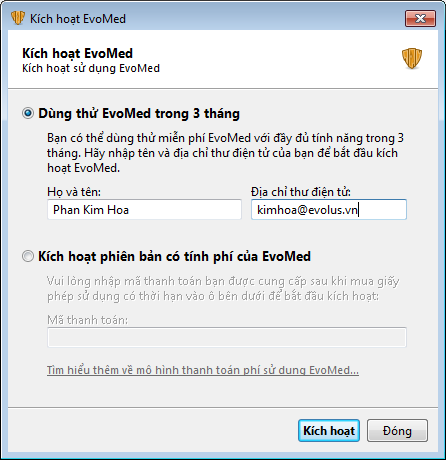
Task: Click the email address input field
Action: [329, 210]
